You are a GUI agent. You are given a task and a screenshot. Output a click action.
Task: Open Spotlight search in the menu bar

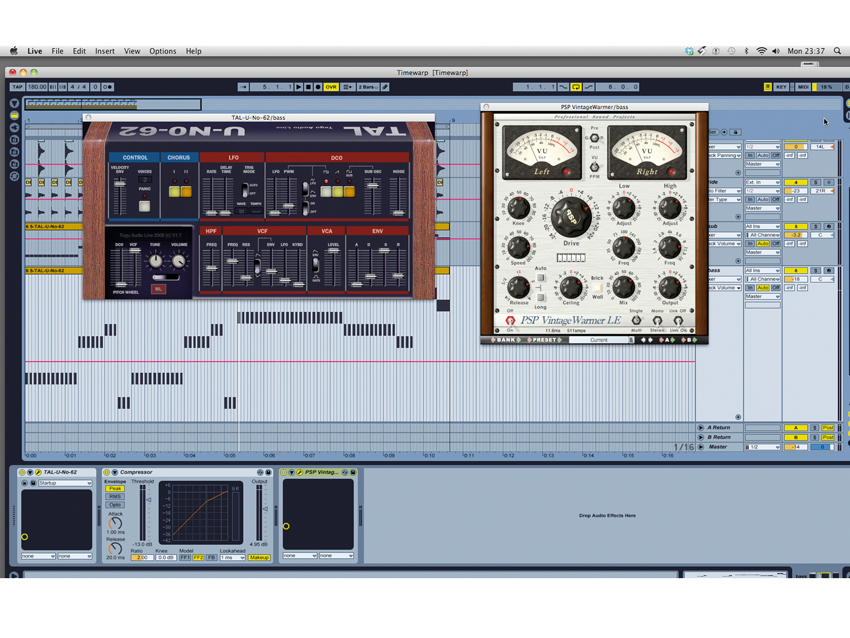tap(838, 51)
